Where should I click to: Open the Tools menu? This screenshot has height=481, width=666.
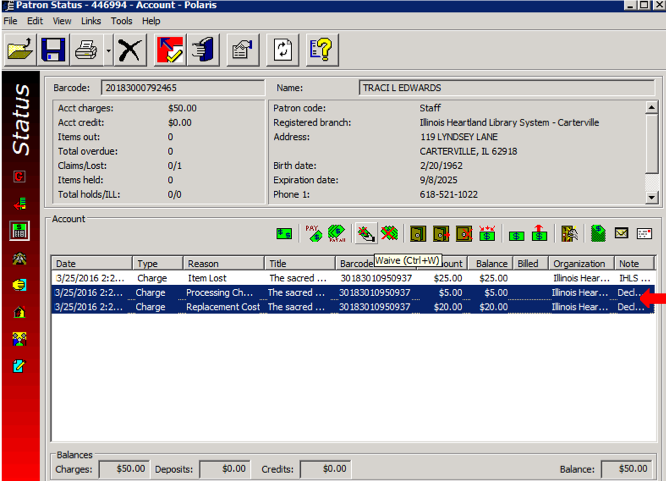(121, 21)
